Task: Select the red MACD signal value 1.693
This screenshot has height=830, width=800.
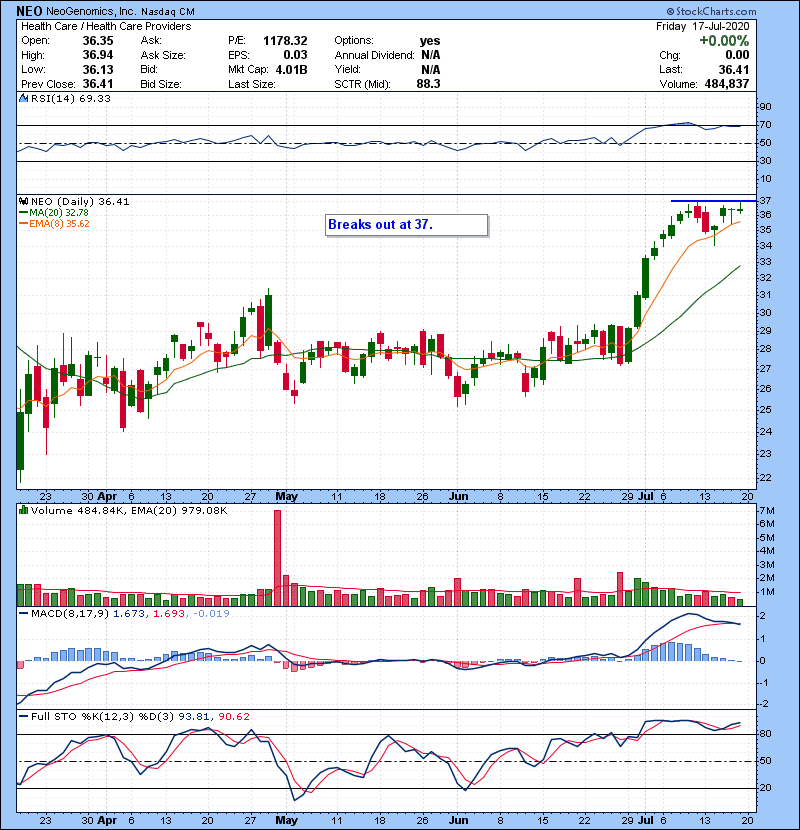Action: [169, 614]
